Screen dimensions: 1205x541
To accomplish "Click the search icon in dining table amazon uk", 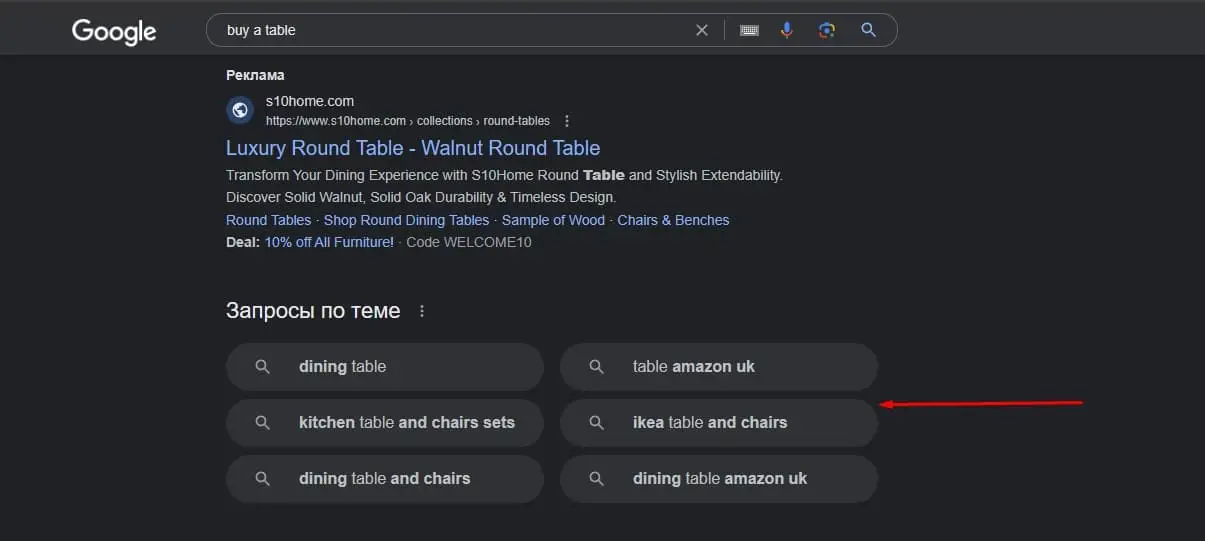I will pyautogui.click(x=596, y=479).
